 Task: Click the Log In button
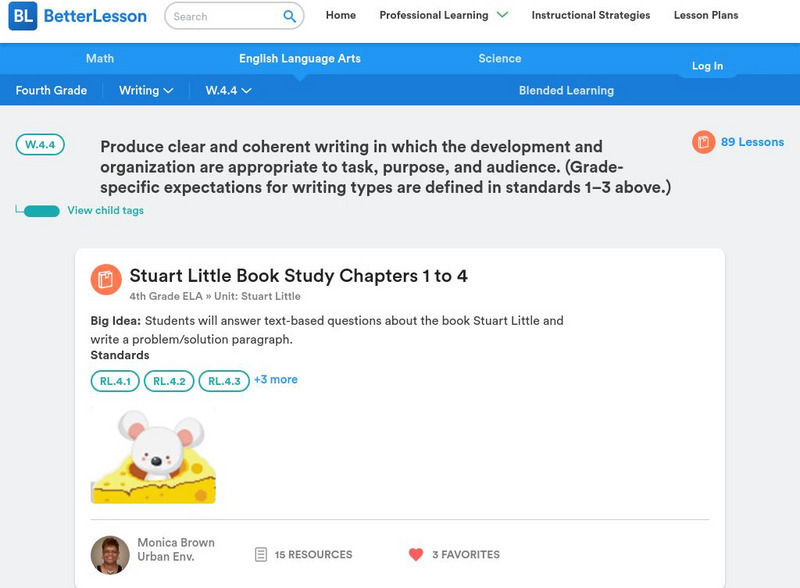point(707,66)
